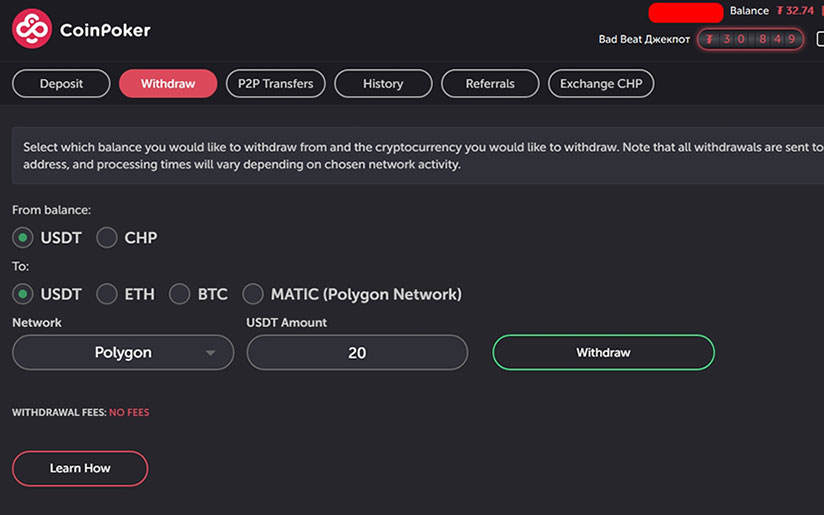Screen dimensions: 824x515
Task: Open the History tab
Action: coord(383,84)
